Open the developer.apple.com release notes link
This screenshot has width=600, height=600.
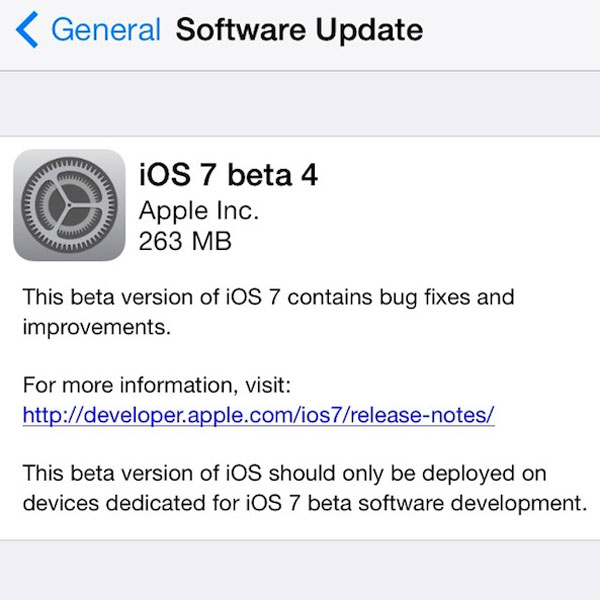click(258, 414)
